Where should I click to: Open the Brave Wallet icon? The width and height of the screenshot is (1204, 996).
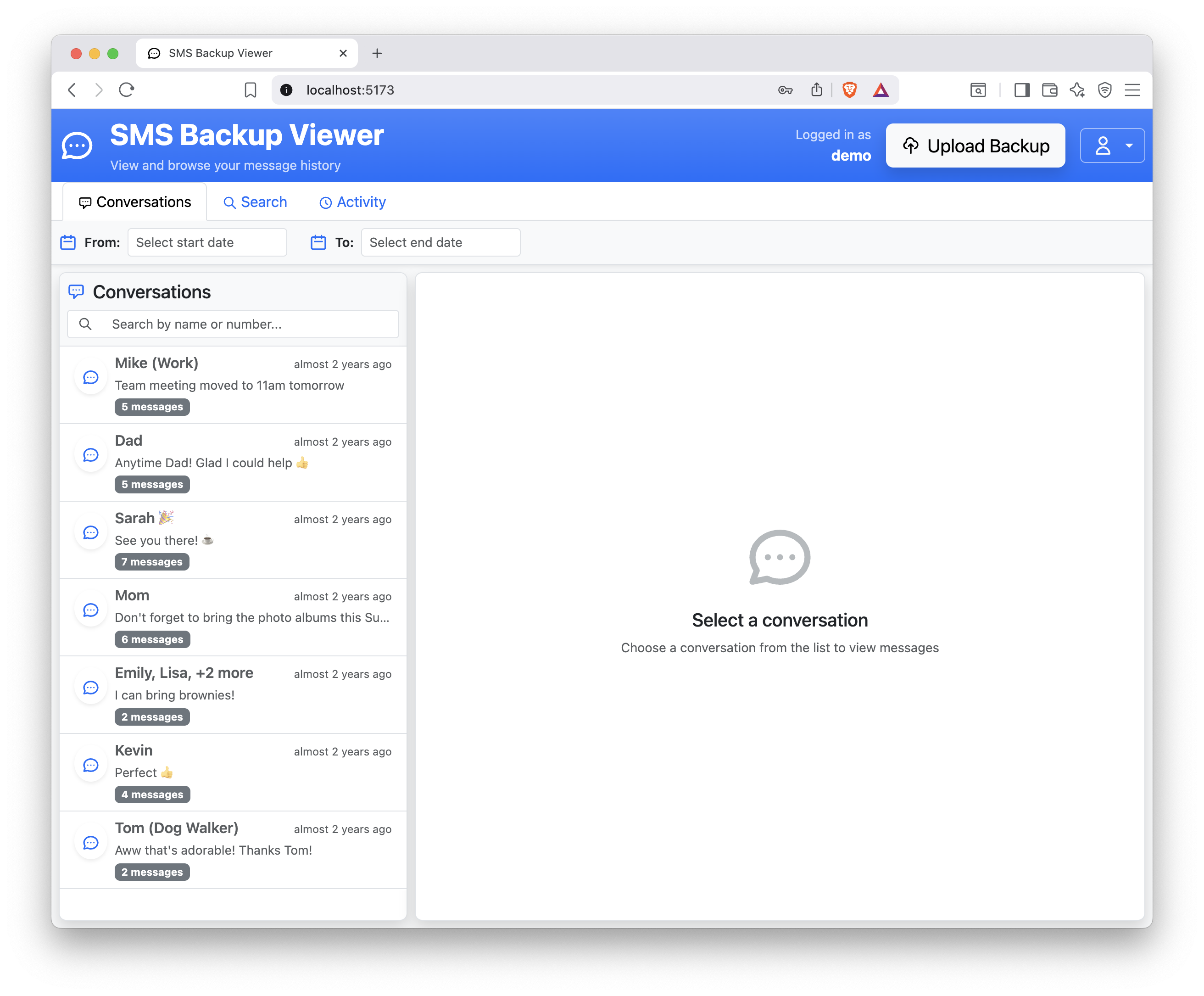[1049, 90]
